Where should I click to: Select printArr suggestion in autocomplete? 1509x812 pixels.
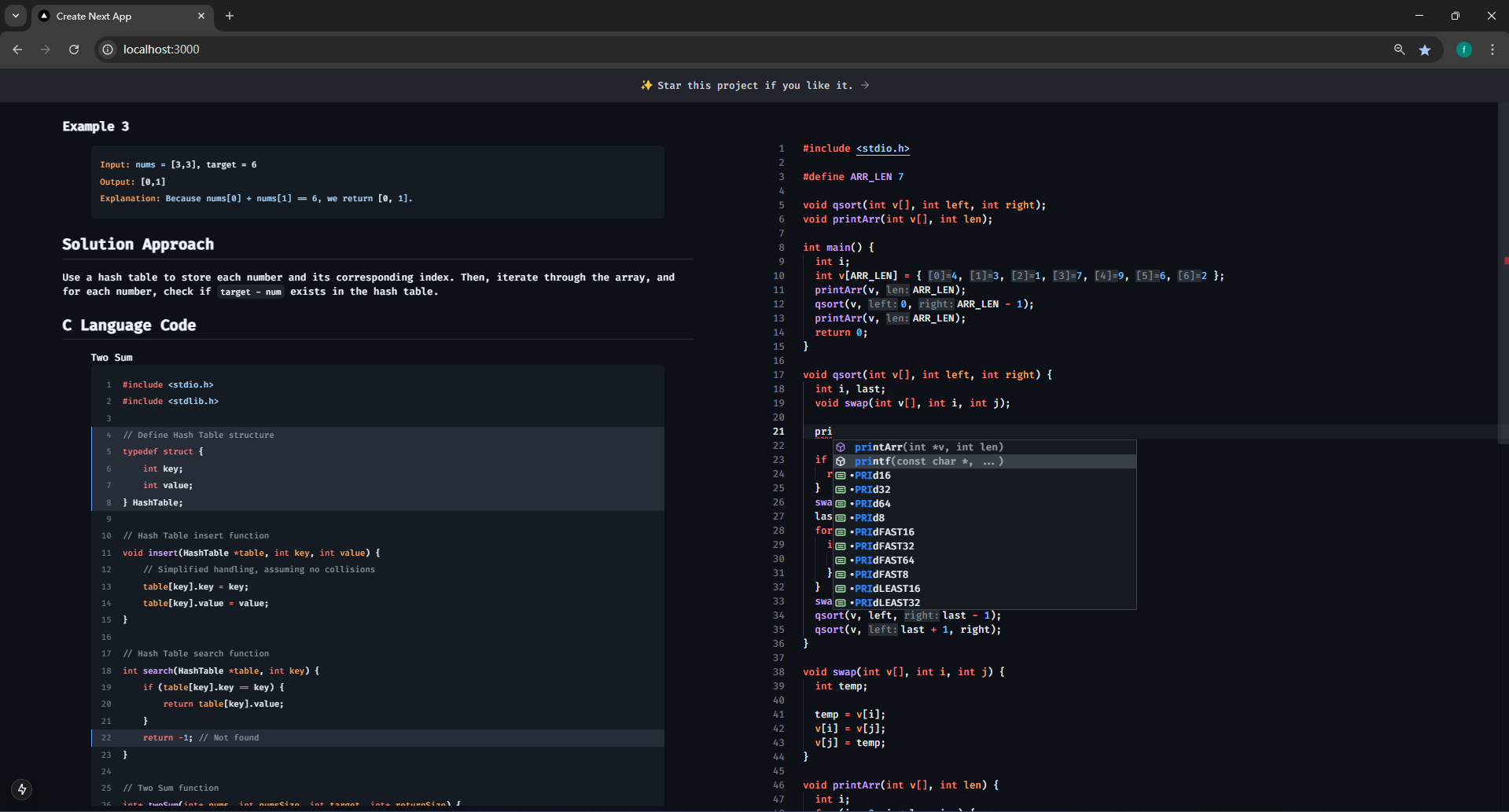pos(928,447)
